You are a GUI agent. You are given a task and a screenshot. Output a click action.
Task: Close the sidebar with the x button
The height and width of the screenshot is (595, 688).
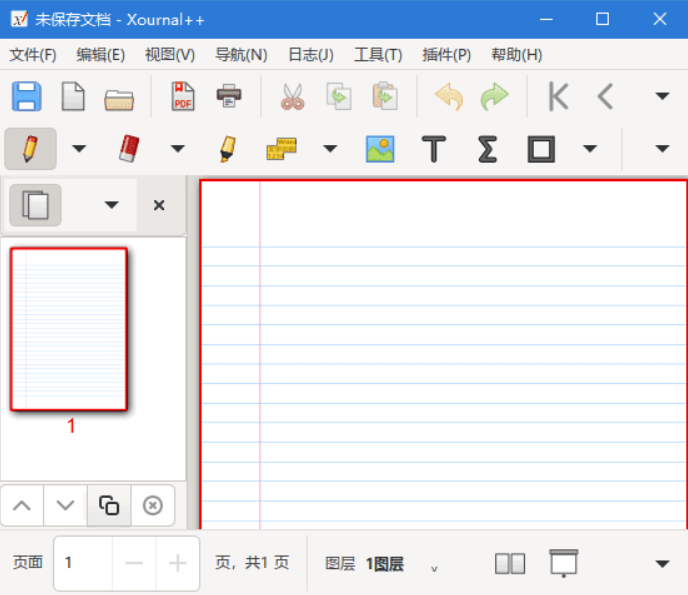click(x=159, y=205)
